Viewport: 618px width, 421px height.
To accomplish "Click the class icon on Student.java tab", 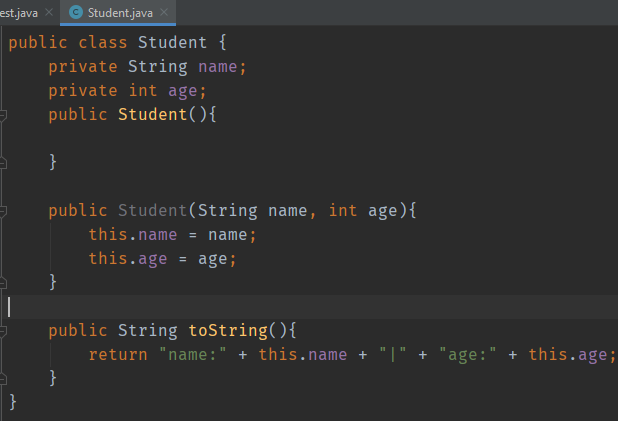I will coord(76,13).
